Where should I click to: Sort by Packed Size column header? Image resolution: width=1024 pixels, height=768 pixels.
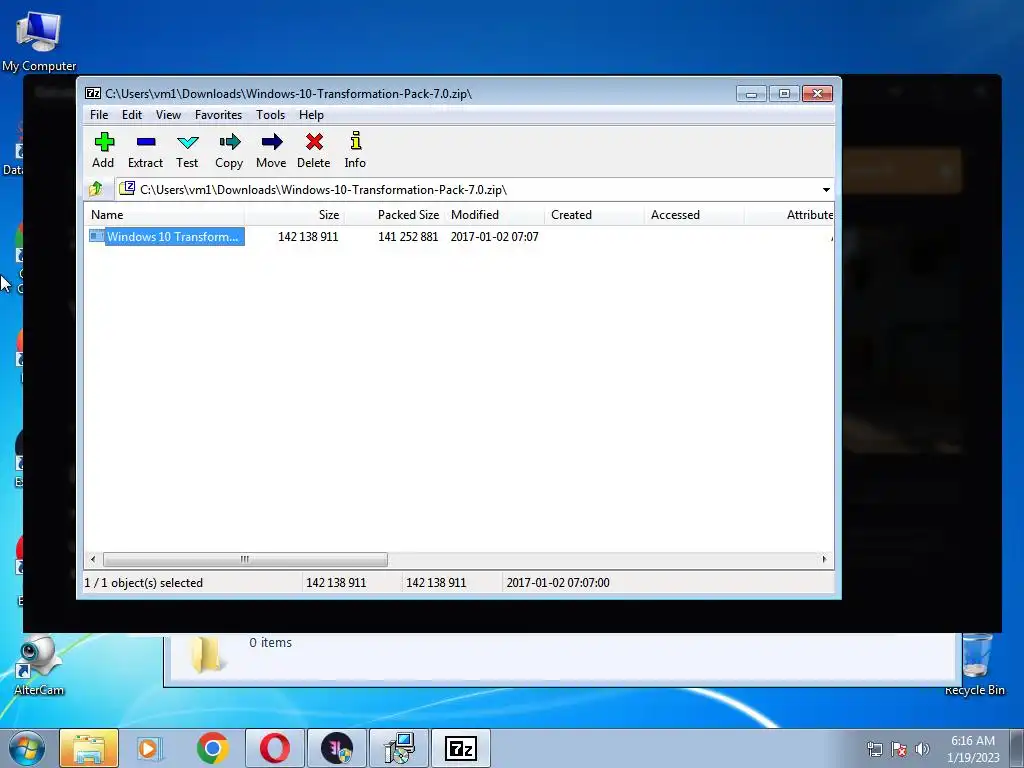[x=394, y=215]
